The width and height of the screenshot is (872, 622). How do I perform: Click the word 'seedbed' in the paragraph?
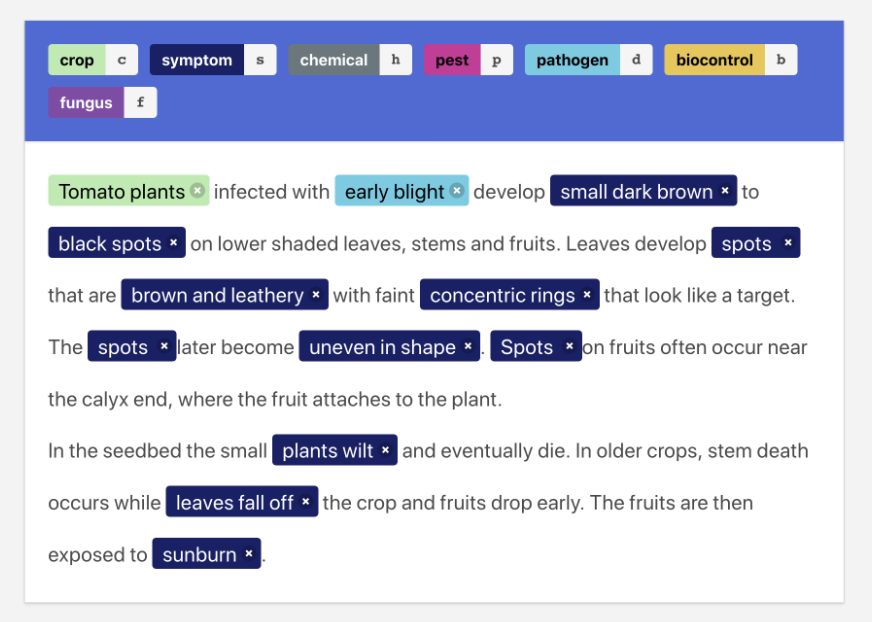pos(133,451)
